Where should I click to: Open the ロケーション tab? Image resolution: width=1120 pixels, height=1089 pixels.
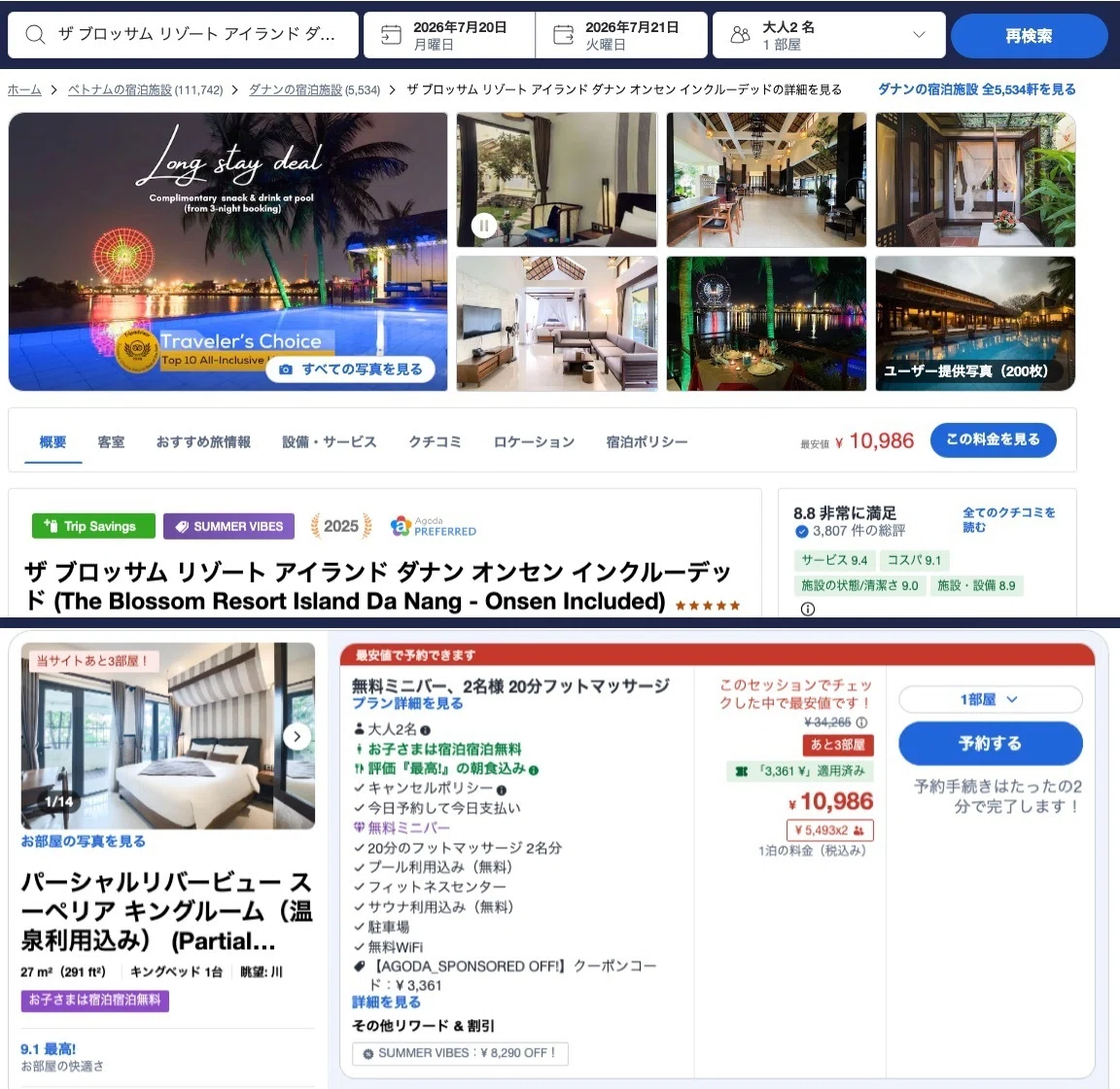pyautogui.click(x=535, y=442)
